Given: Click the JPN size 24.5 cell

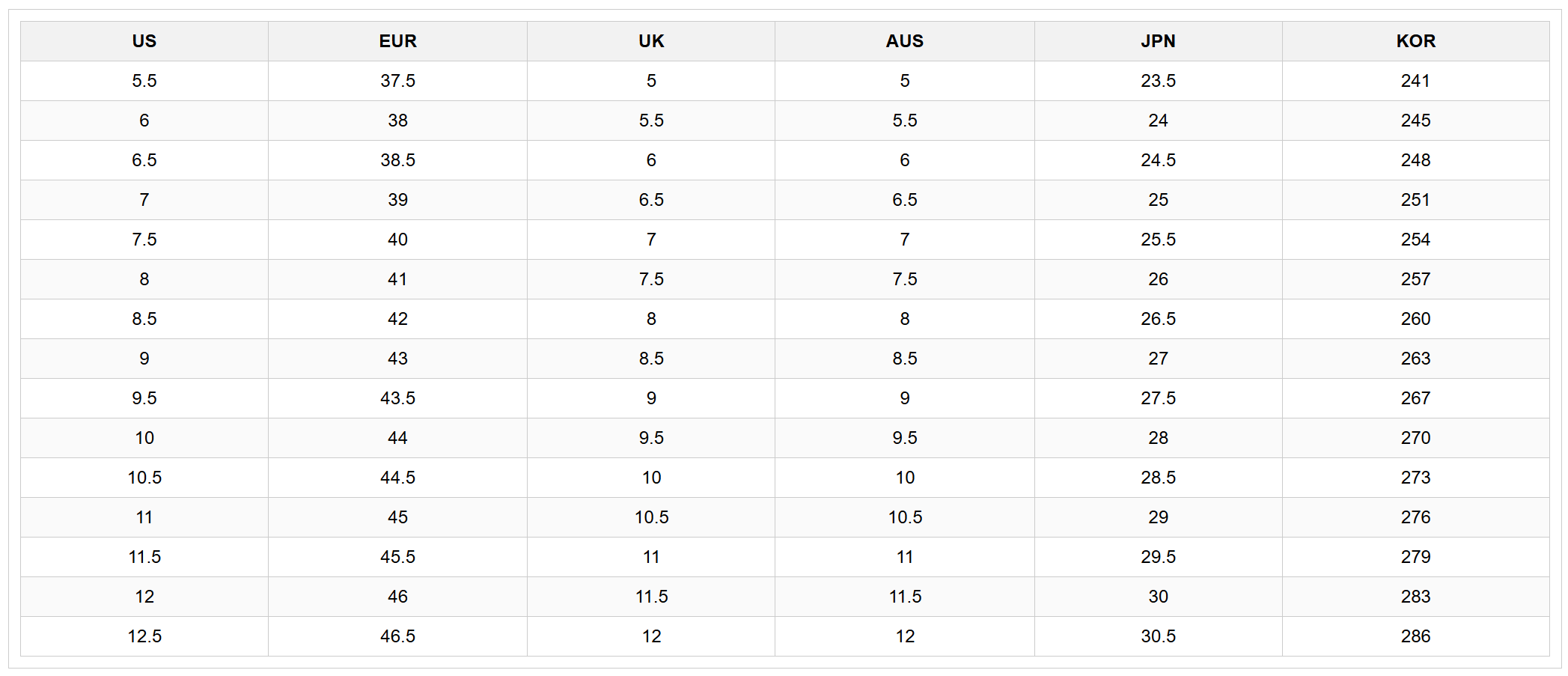Looking at the screenshot, I should [1158, 160].
